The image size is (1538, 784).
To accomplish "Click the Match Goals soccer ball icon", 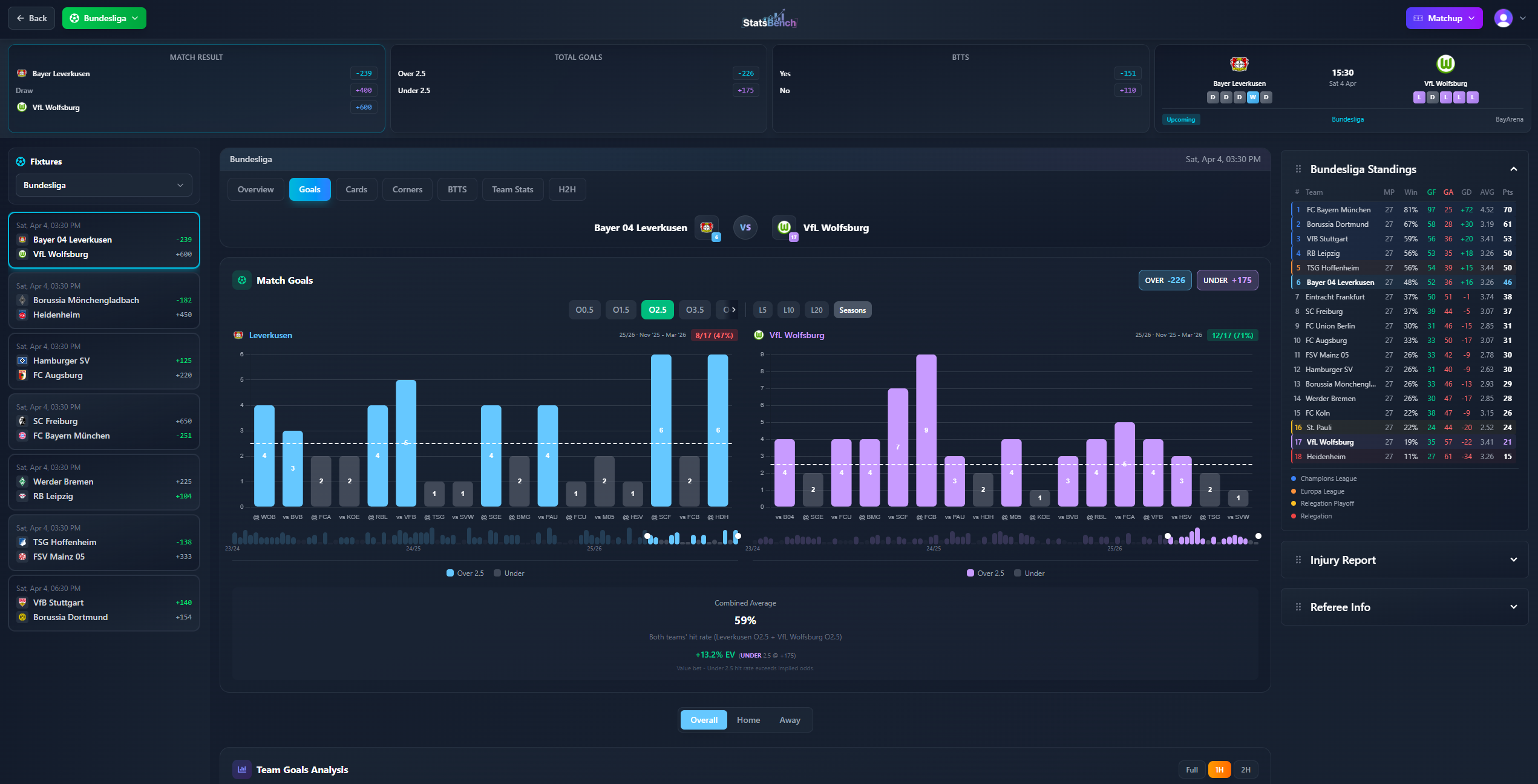I will pos(242,280).
